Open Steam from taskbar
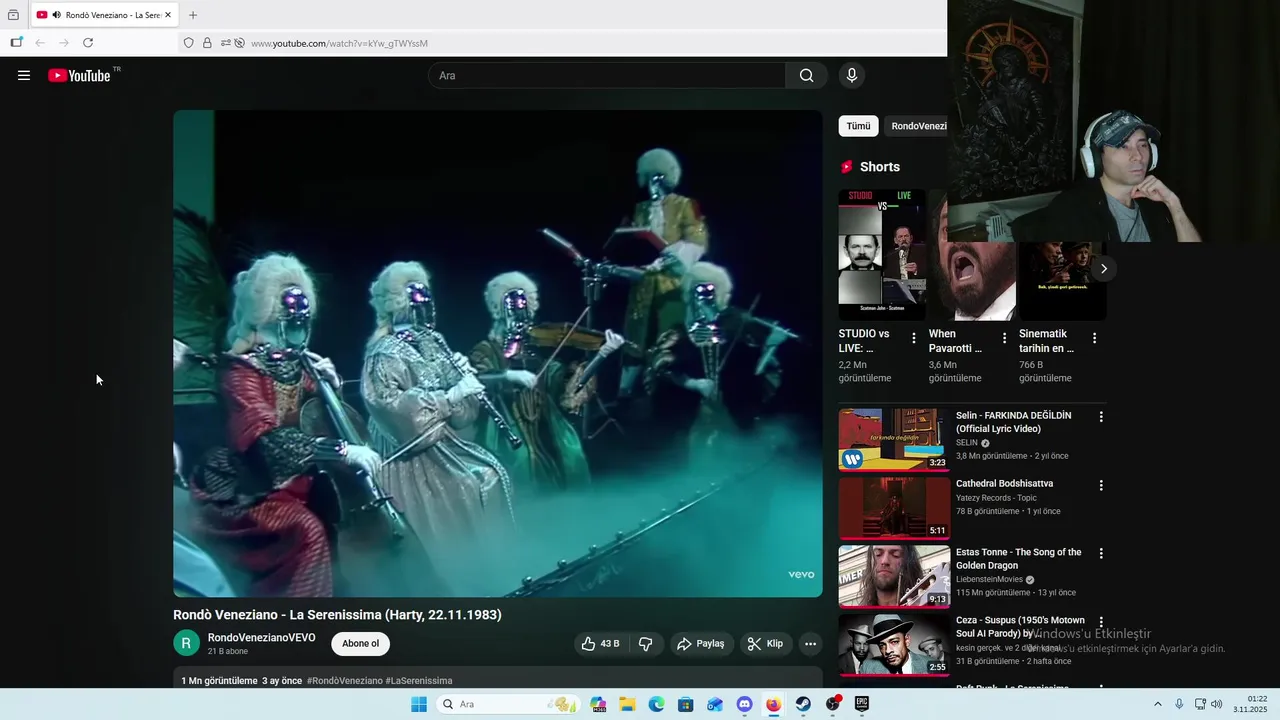 click(x=803, y=704)
